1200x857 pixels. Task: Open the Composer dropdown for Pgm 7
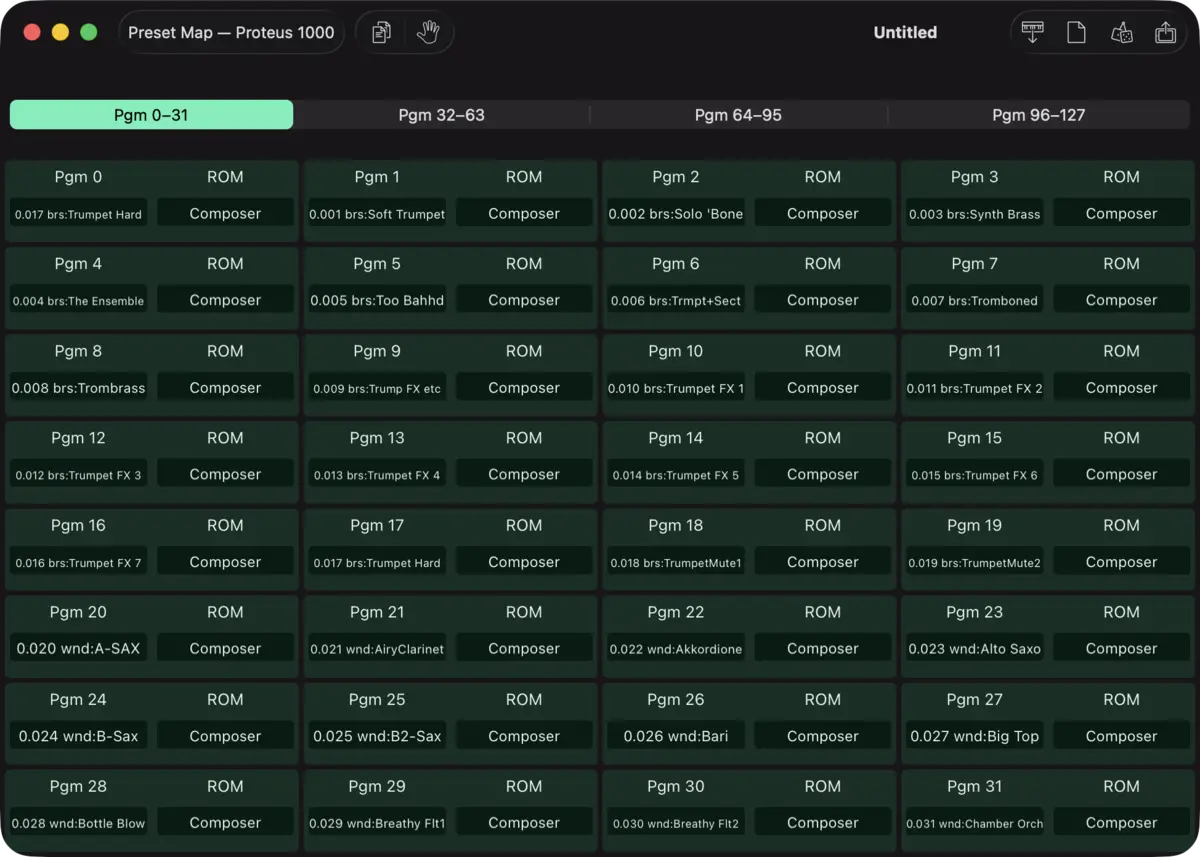pyautogui.click(x=1121, y=301)
